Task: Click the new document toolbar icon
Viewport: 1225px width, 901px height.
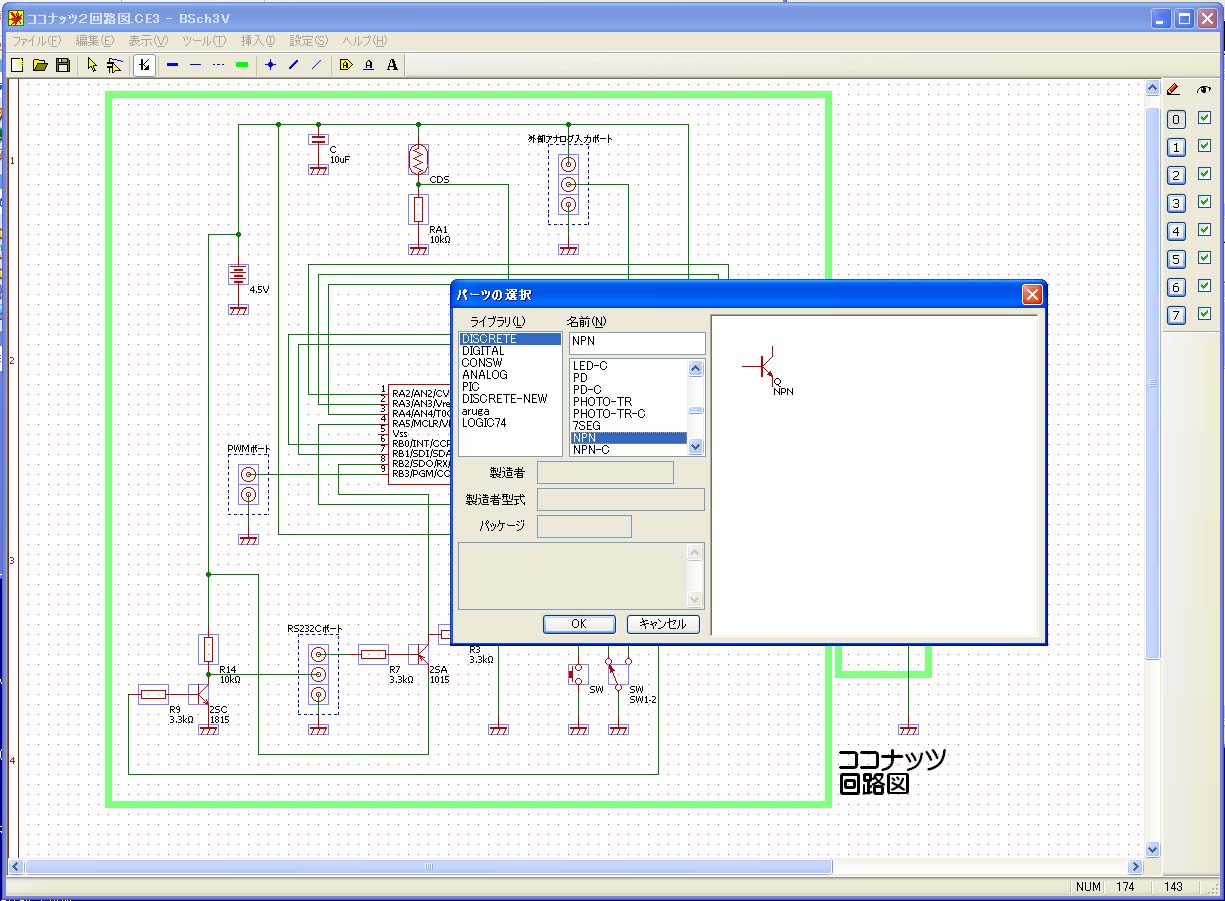Action: coord(17,65)
